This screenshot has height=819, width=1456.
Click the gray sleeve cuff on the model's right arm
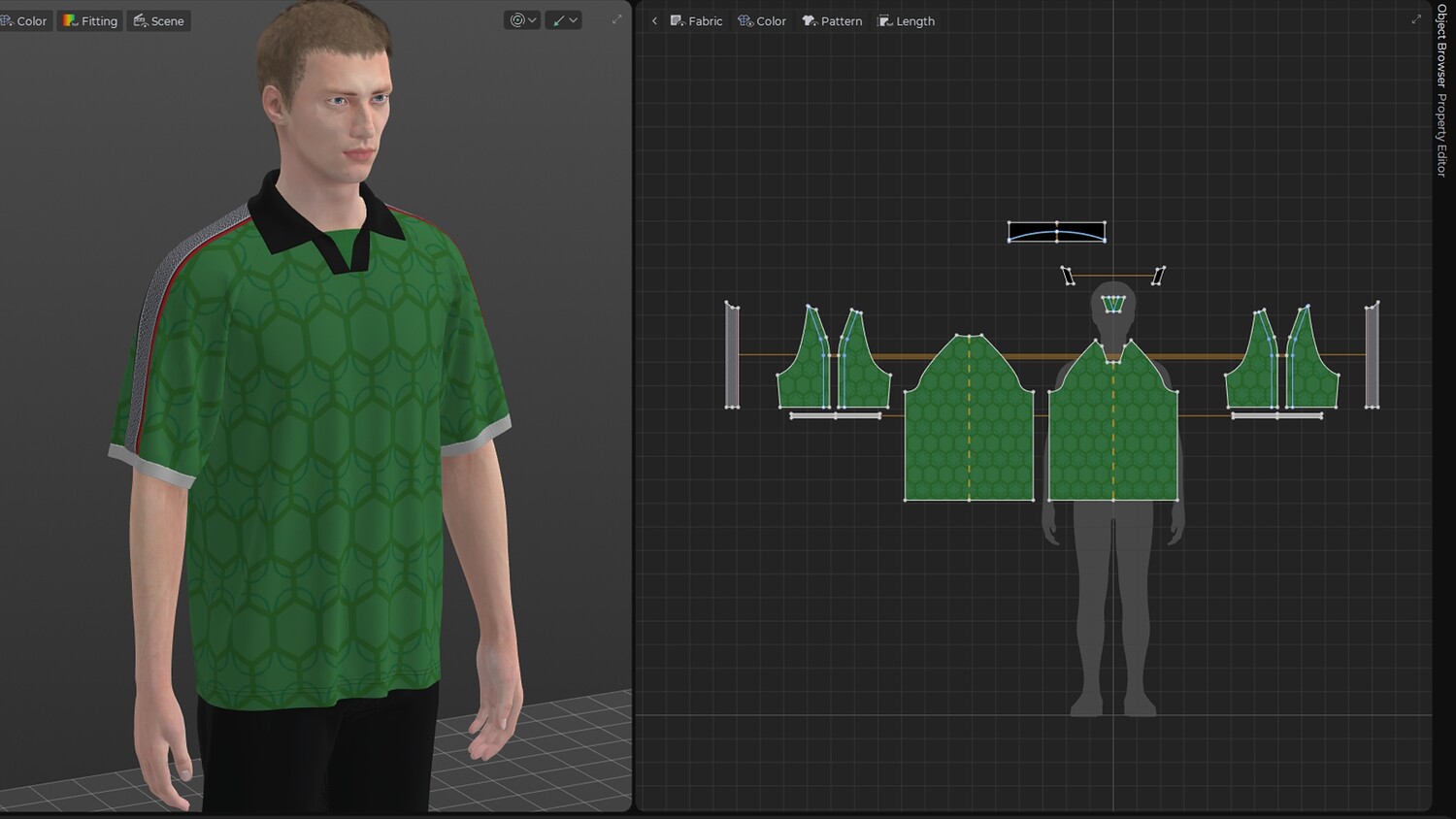click(150, 468)
